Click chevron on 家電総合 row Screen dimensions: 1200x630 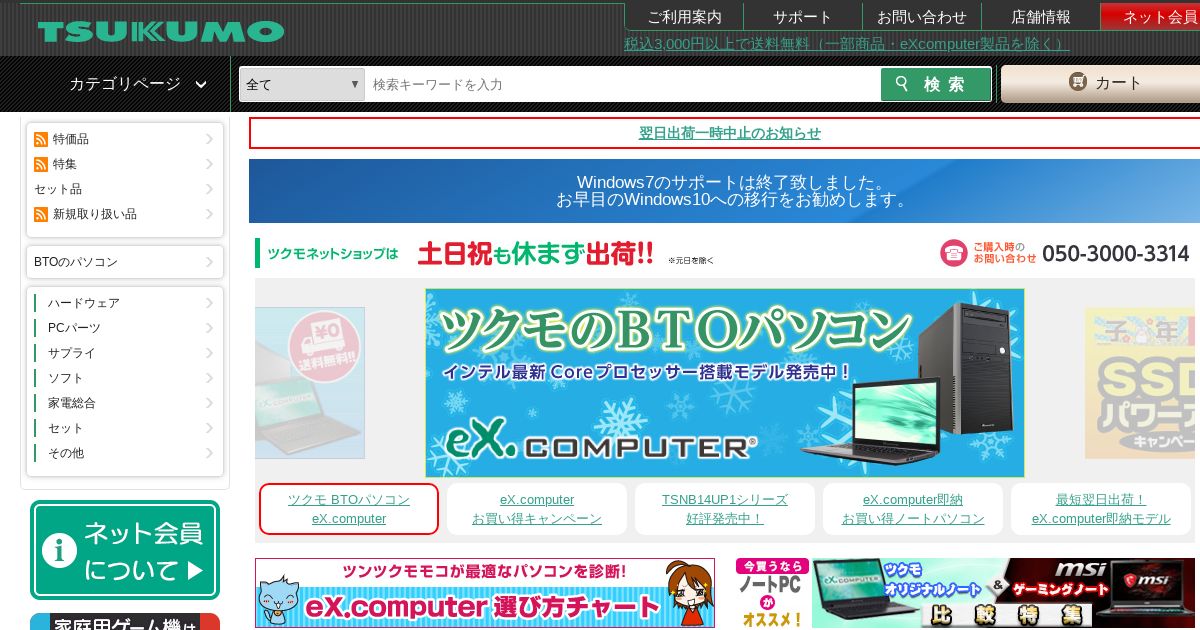pos(209,403)
